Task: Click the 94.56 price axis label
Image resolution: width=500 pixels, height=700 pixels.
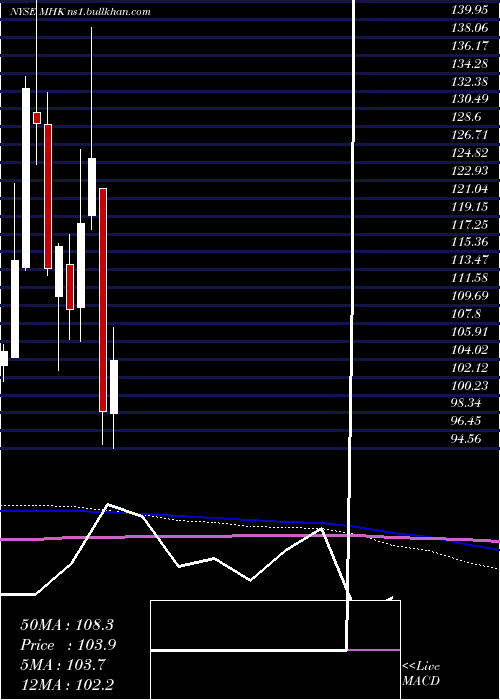Action: coord(466,439)
